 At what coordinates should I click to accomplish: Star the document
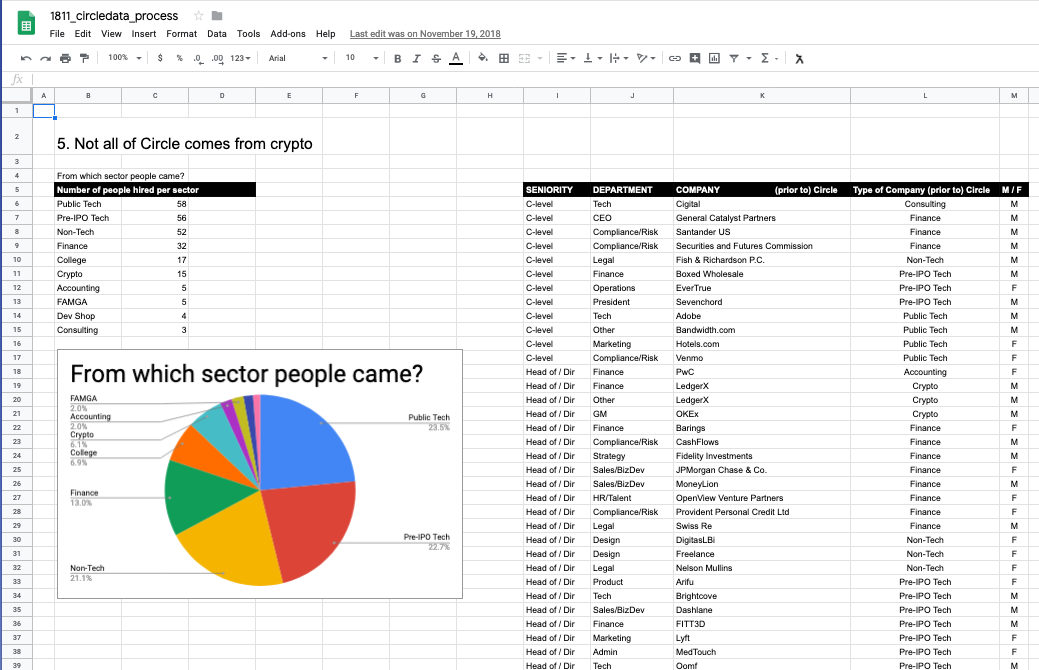pos(198,15)
